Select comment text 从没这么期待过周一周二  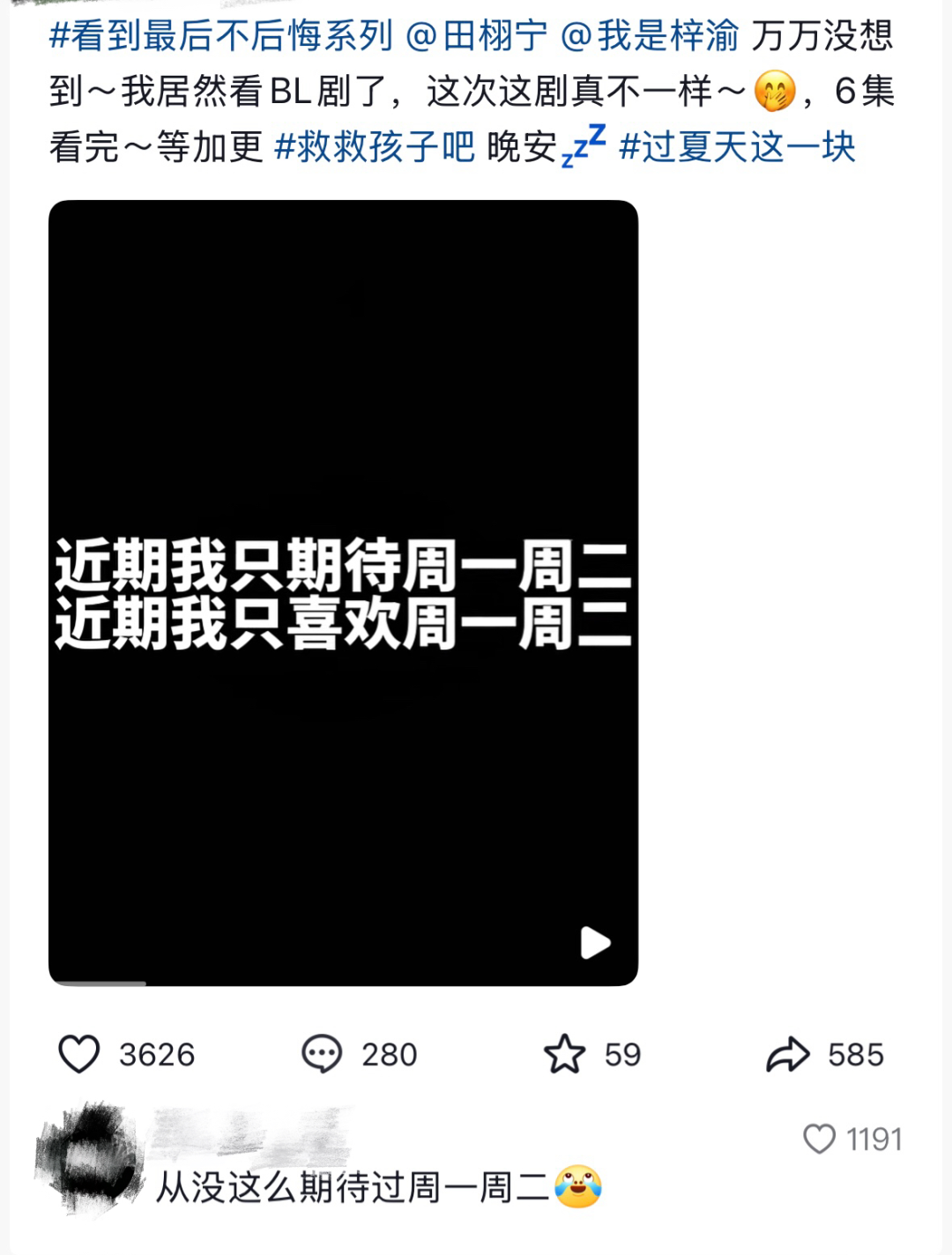[353, 1187]
